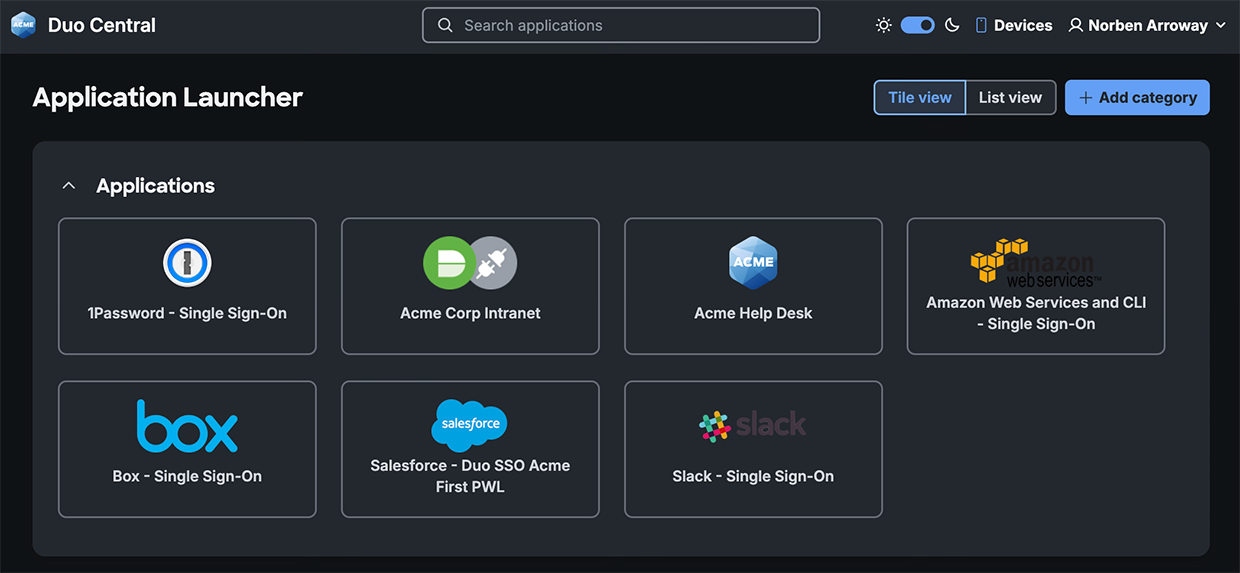1240x573 pixels.
Task: Click the Add category button
Action: tap(1137, 98)
